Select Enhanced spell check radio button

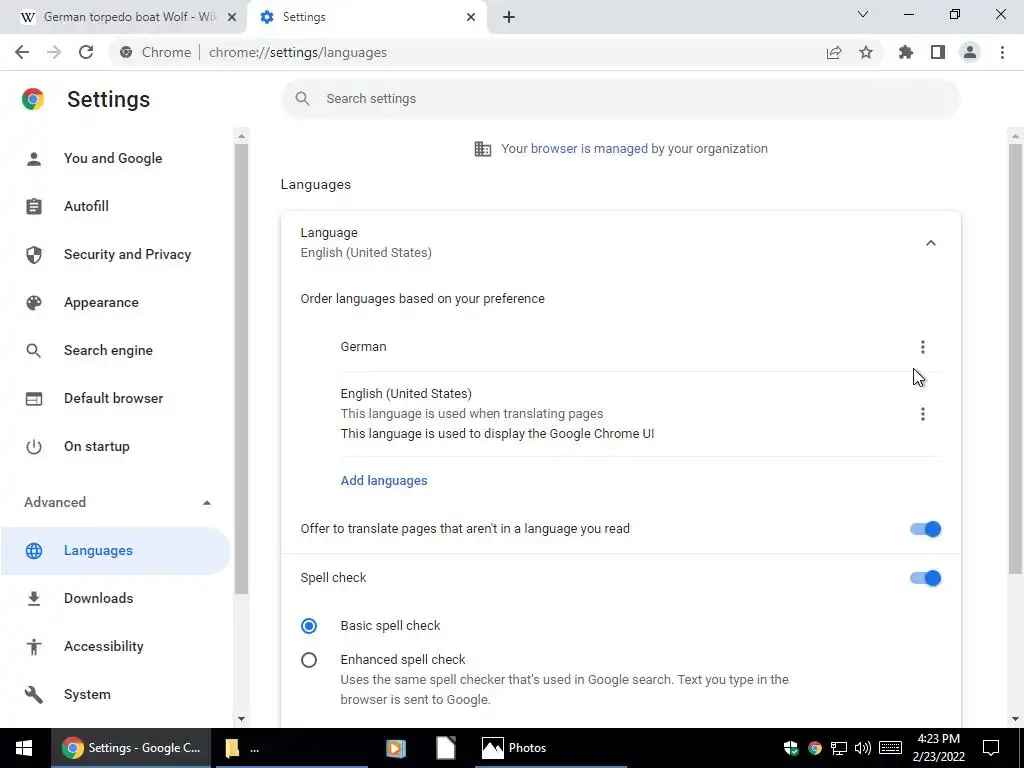pos(309,660)
